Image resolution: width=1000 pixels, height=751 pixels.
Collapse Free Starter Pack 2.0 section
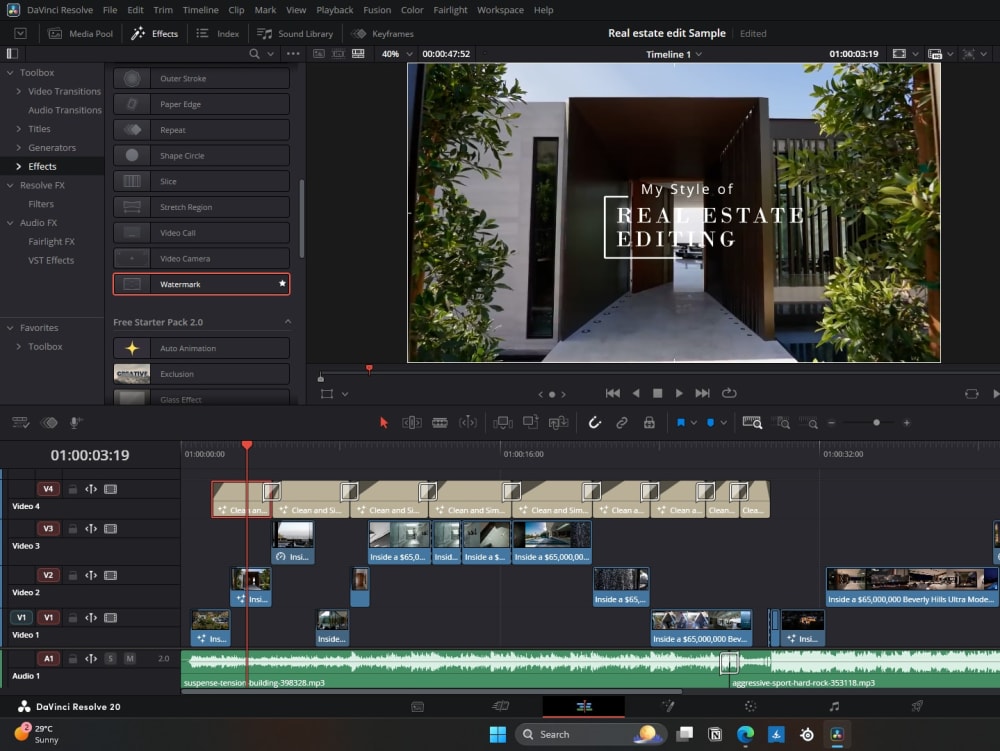point(288,322)
